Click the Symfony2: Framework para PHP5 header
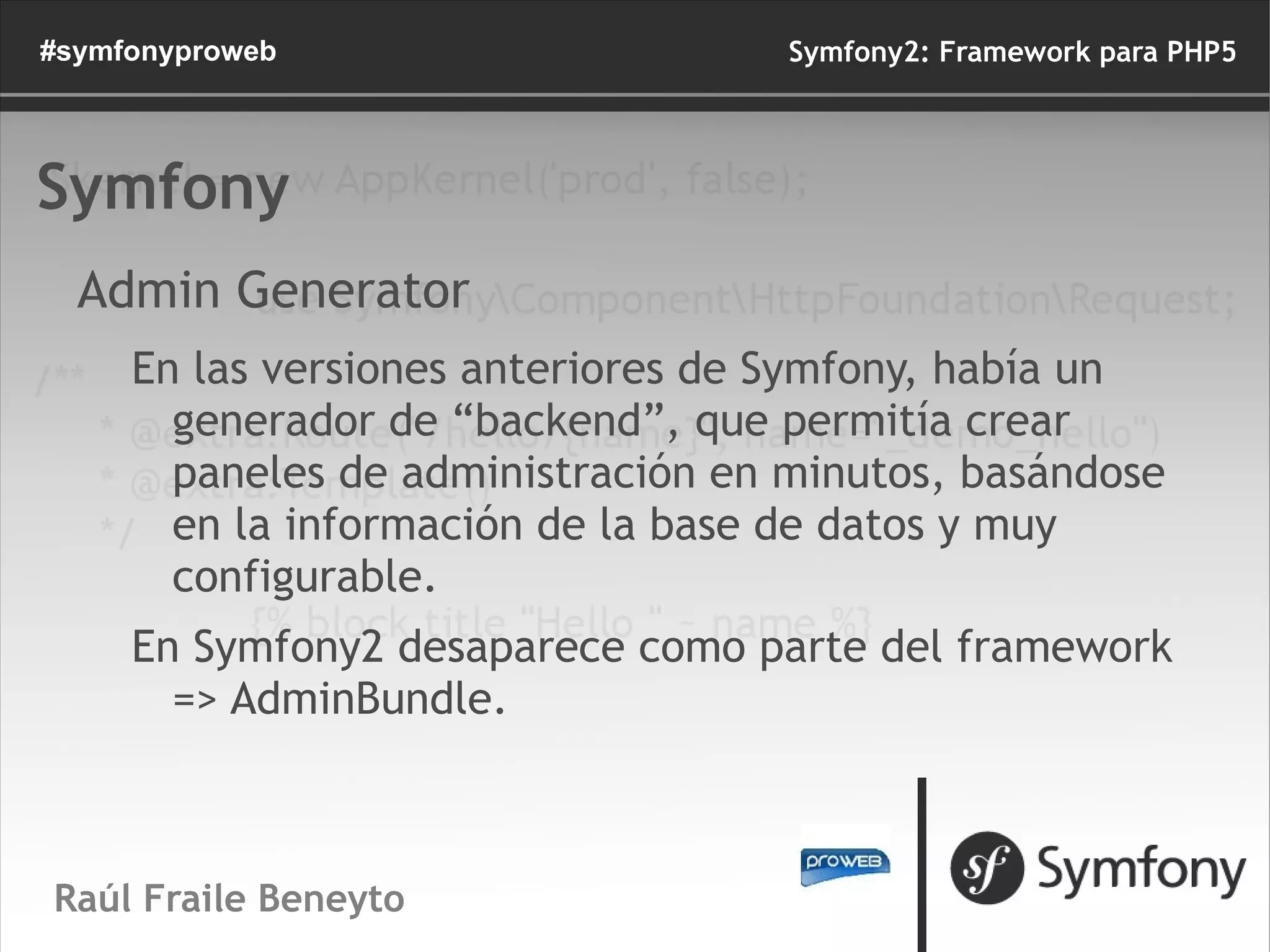 pos(1012,52)
